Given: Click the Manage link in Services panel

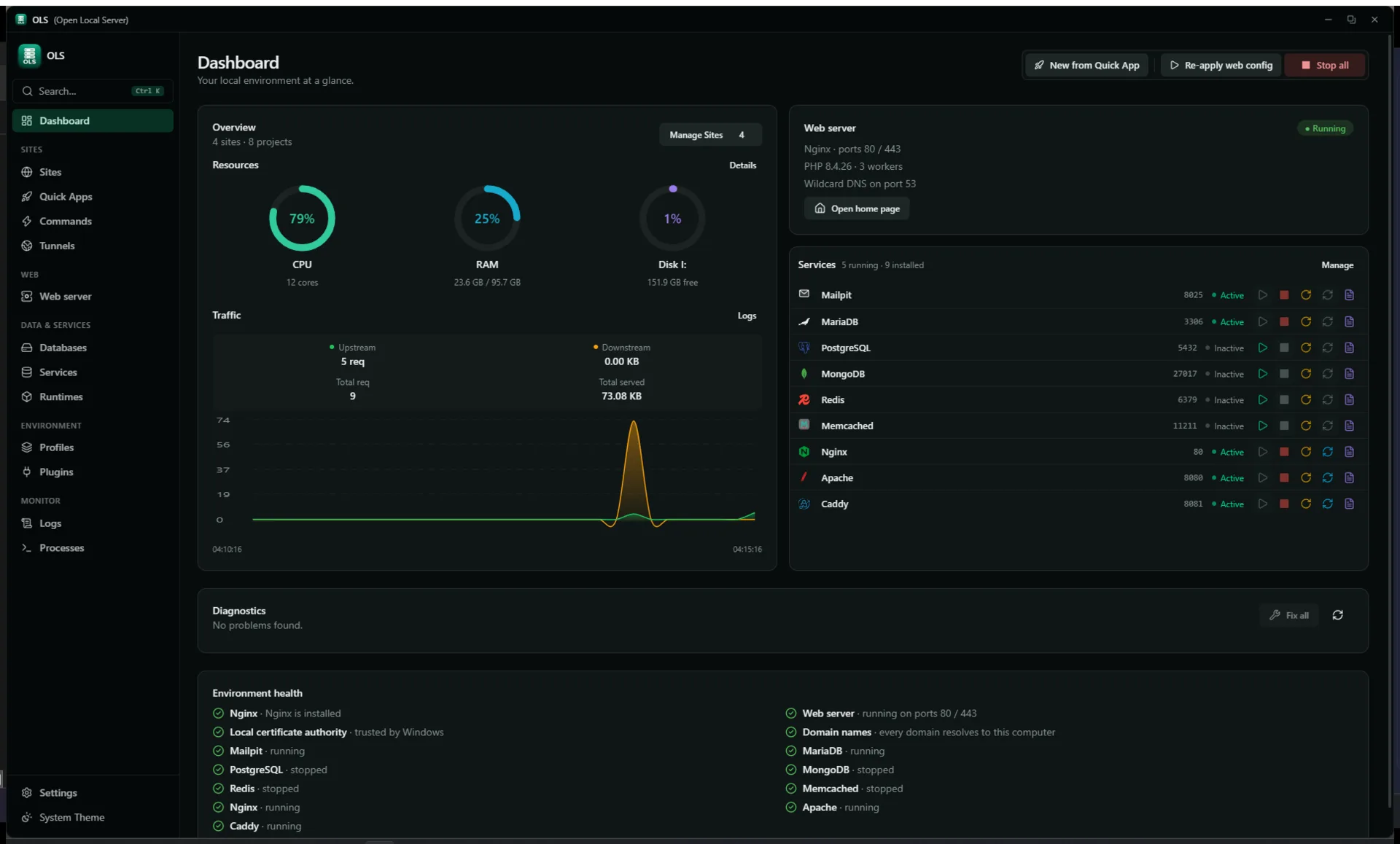Looking at the screenshot, I should (x=1337, y=265).
